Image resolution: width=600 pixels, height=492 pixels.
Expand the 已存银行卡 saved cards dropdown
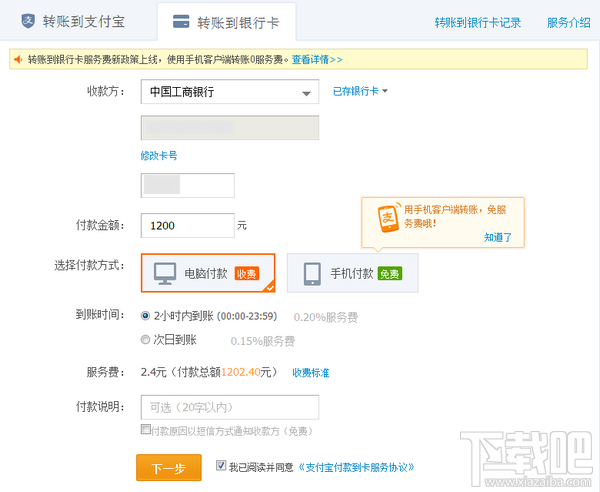[x=360, y=91]
